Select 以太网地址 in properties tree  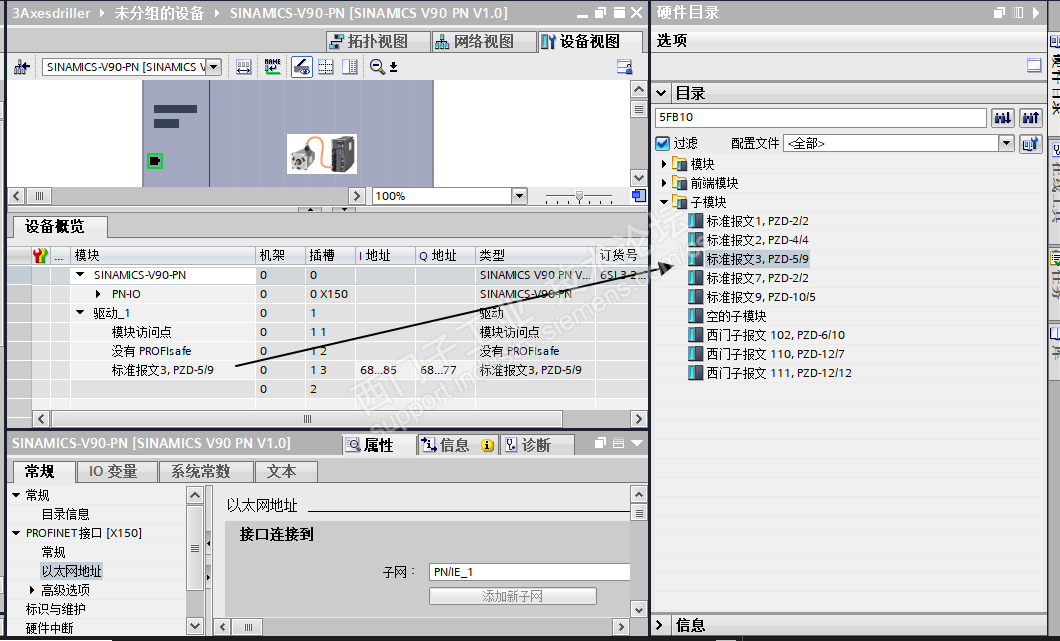[71, 571]
